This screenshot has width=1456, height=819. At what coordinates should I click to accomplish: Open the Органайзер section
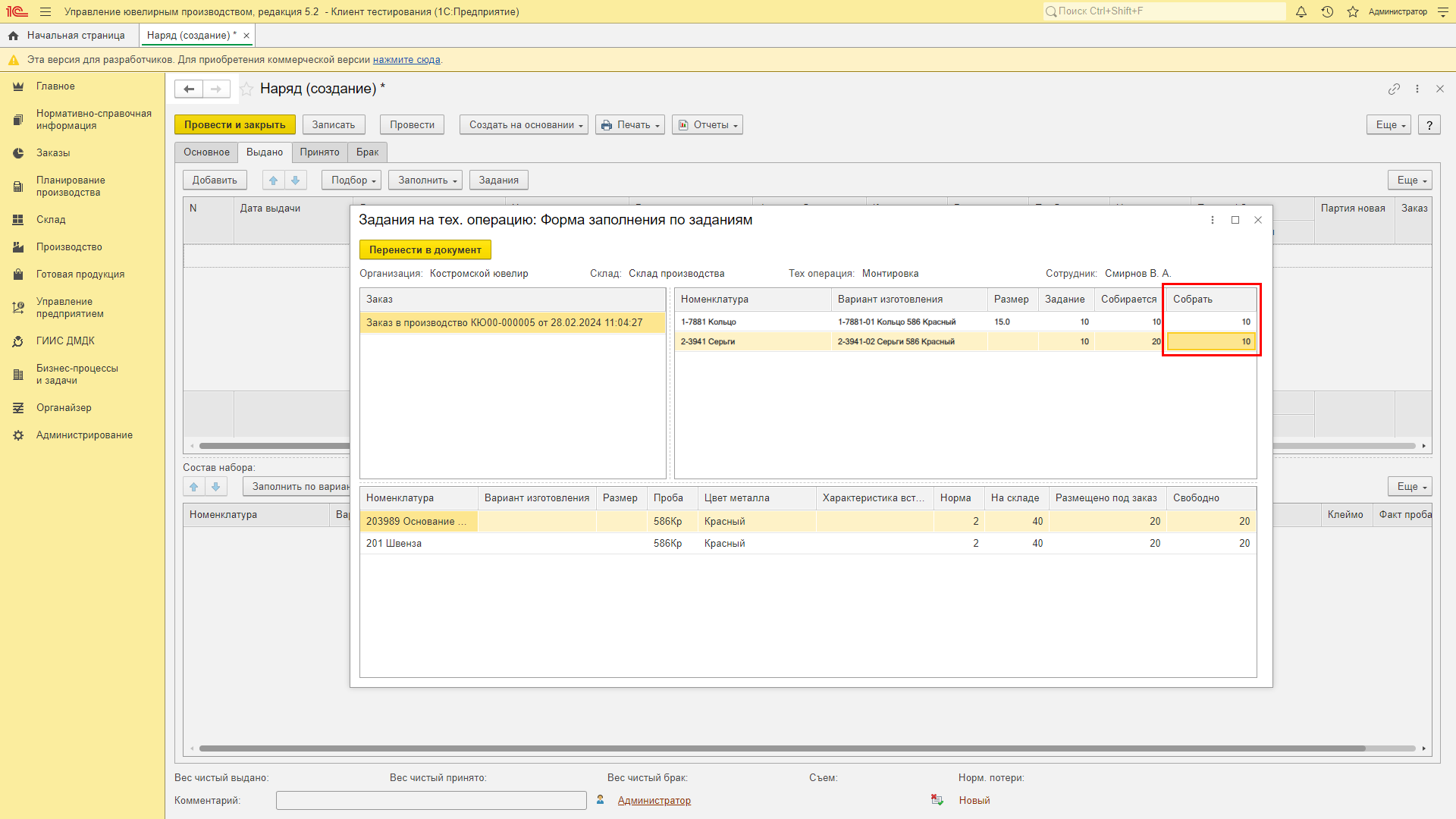[64, 408]
